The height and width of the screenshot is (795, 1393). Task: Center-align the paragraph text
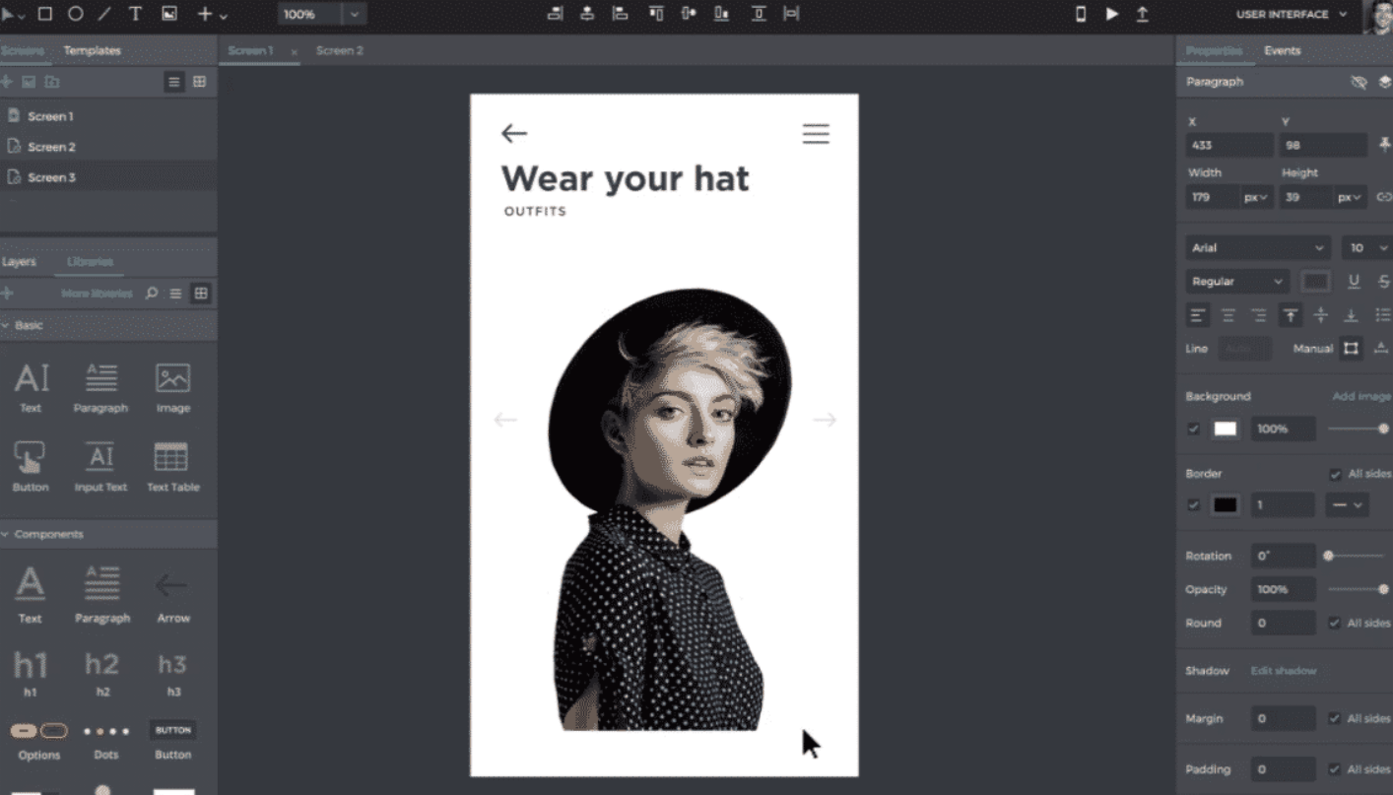tap(1228, 316)
